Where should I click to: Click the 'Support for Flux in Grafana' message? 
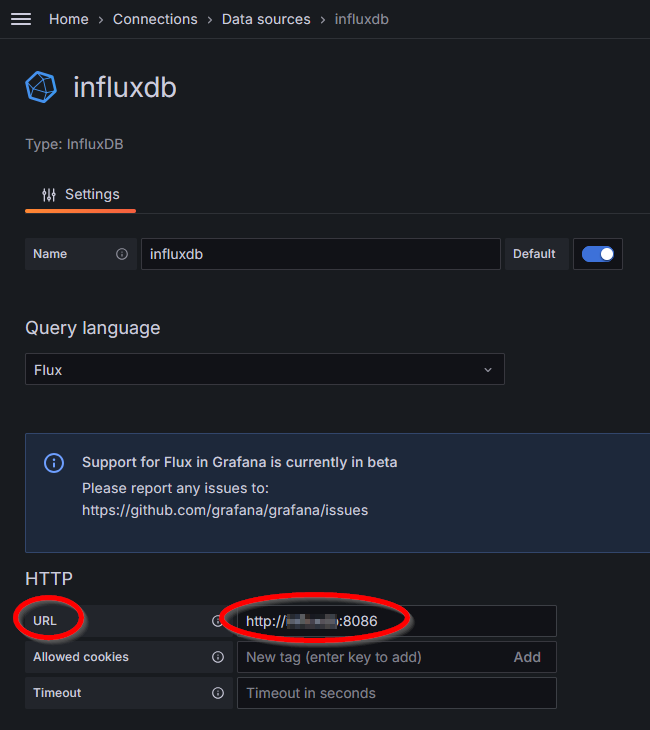(x=240, y=462)
